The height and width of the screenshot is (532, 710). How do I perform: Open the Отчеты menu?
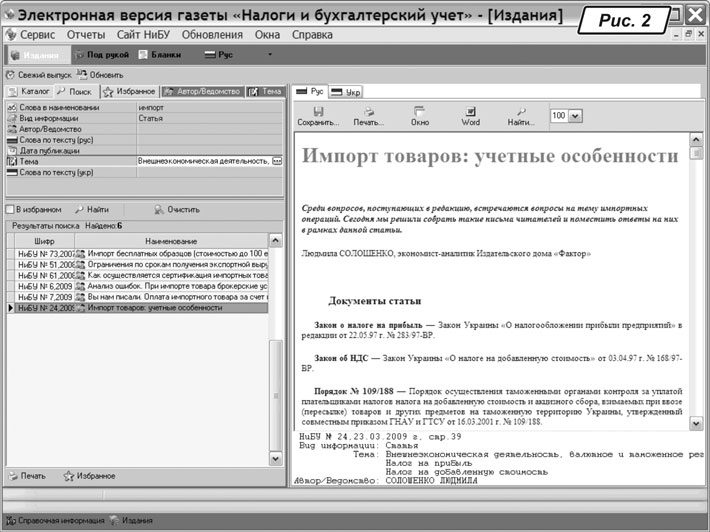click(86, 35)
